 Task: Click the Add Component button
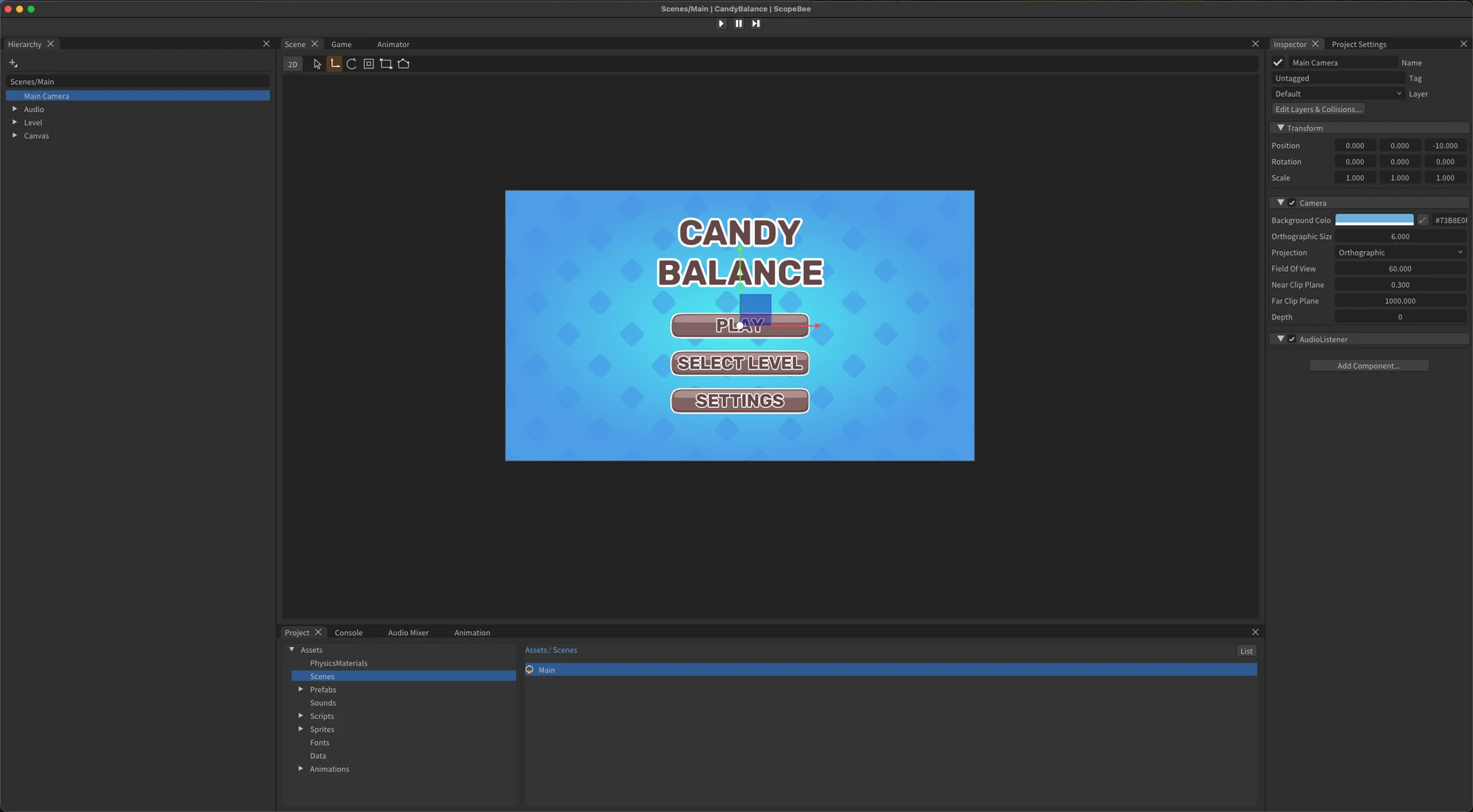1368,365
